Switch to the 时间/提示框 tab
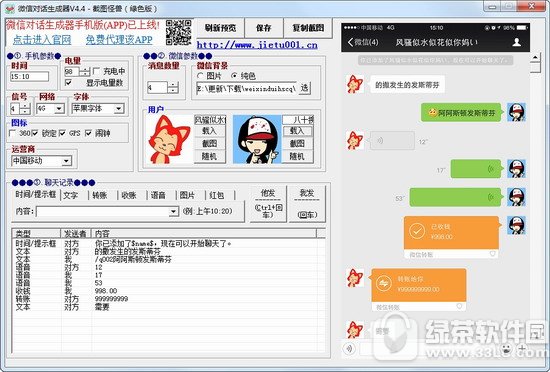 tap(36, 195)
